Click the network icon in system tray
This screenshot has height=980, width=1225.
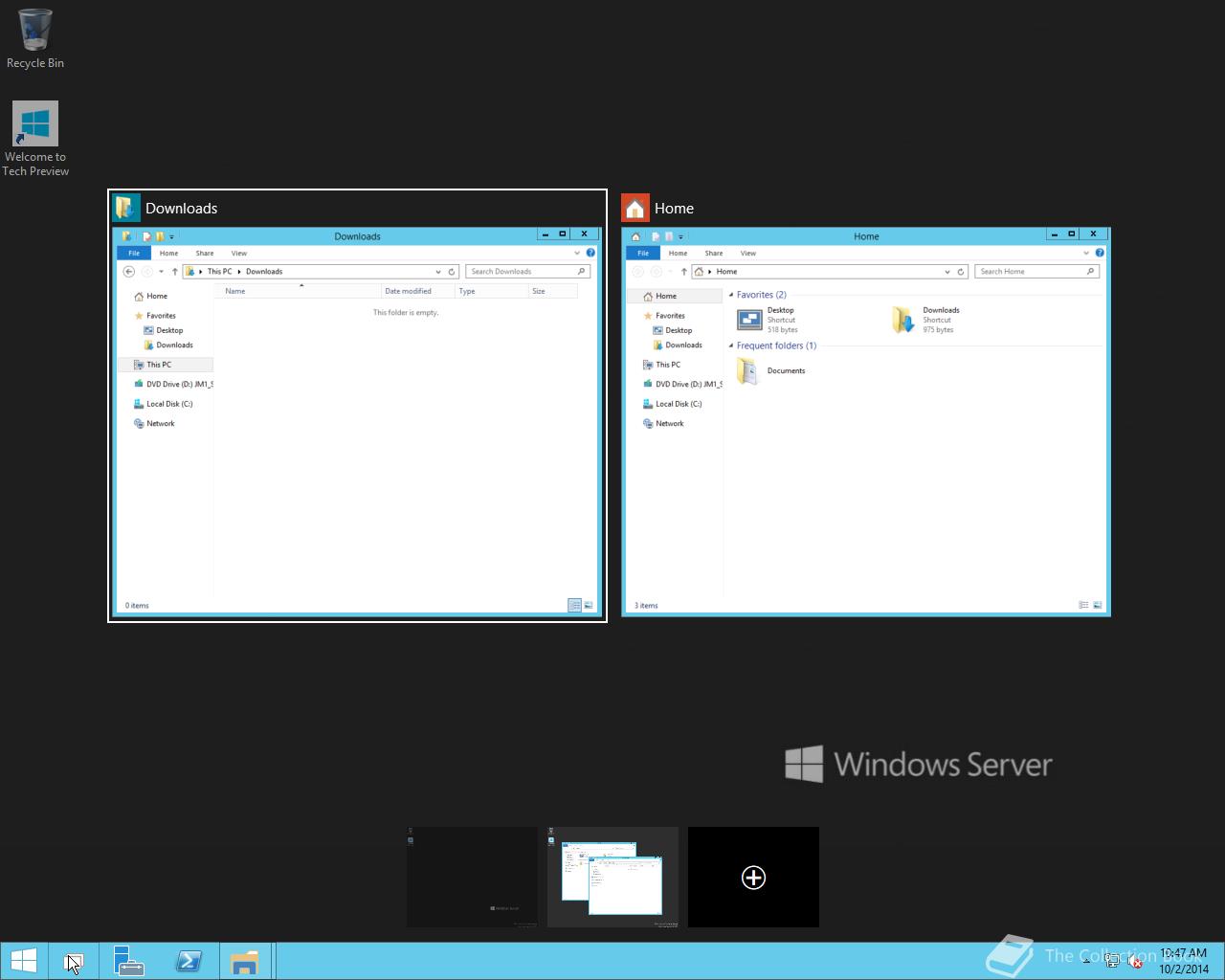coord(1112,962)
